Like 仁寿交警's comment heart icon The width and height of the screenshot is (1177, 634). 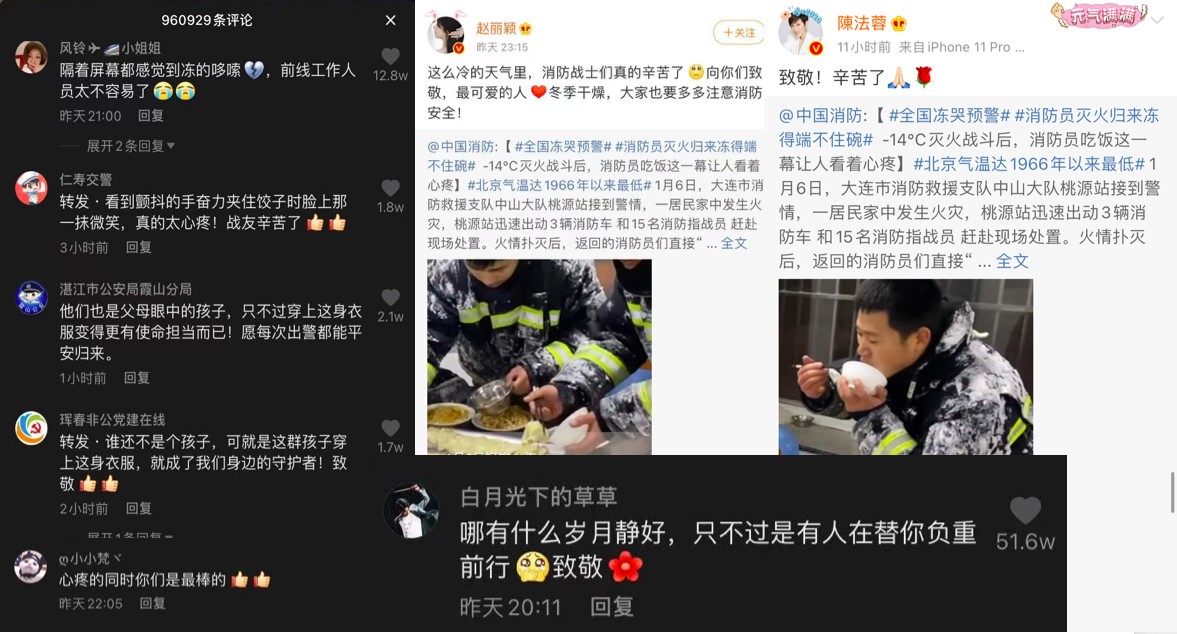(x=390, y=188)
